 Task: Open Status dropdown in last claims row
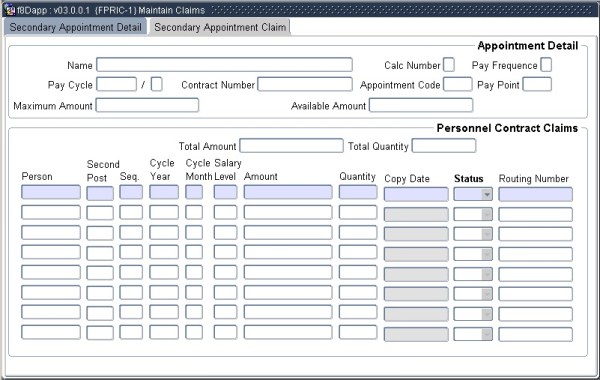pos(486,334)
